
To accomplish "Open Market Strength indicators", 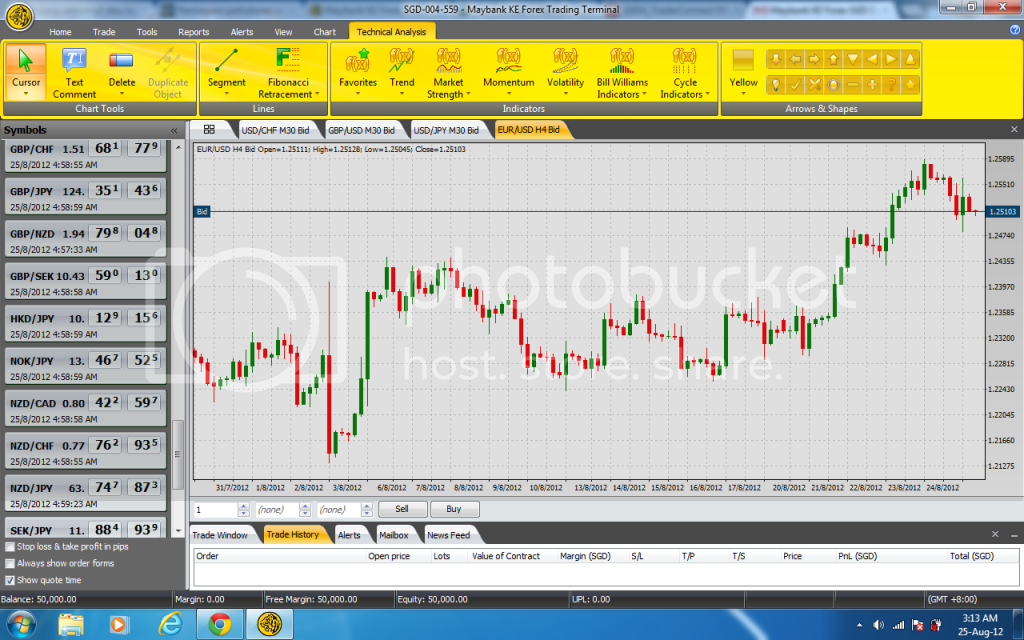I will coord(449,73).
